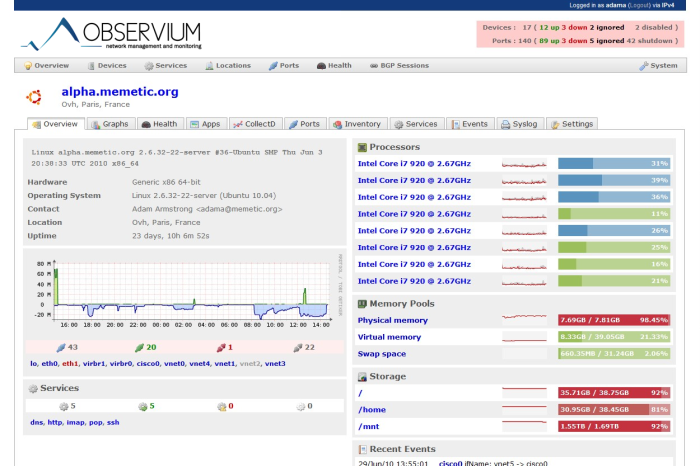700x466 pixels.
Task: Open the Ports menu in top navigation bar
Action: tap(284, 66)
